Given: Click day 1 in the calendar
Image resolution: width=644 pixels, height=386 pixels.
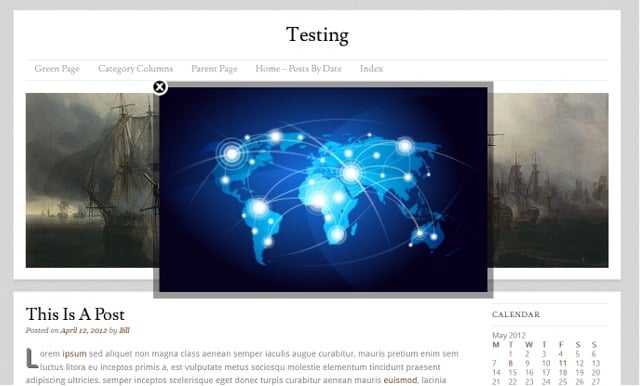Looking at the screenshot, I should 511,354.
